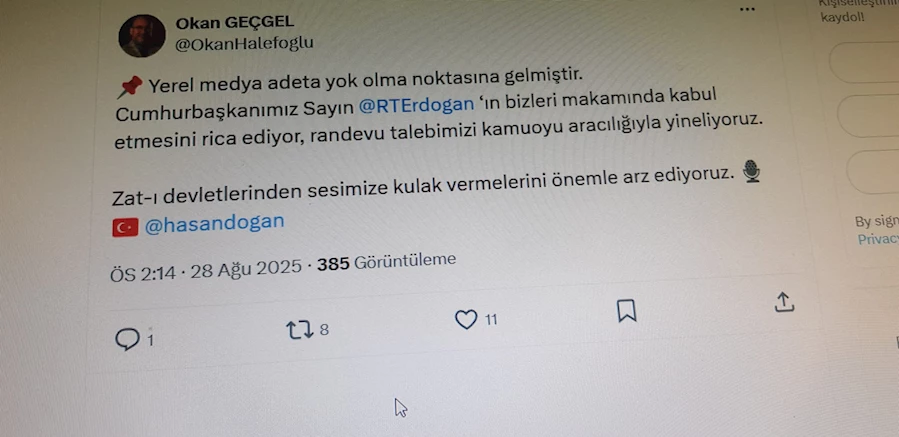Click the ÖS 2:14 28 Ağu 2025 timestamp
The height and width of the screenshot is (437, 899).
click(206, 270)
